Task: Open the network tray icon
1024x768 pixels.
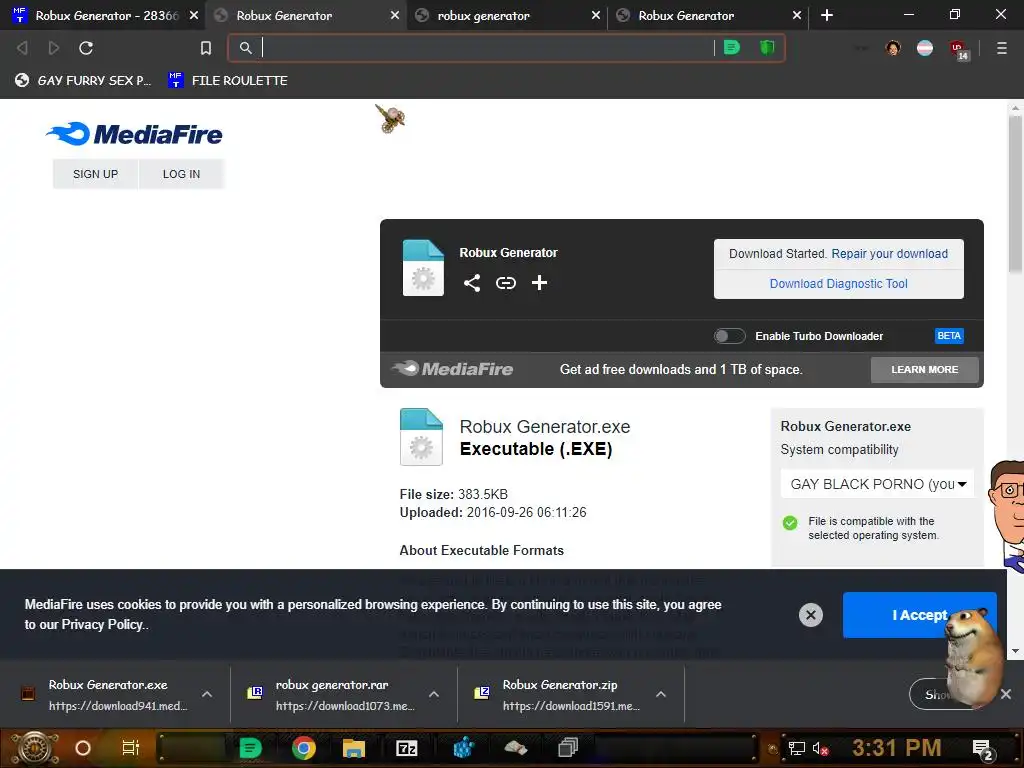Action: point(796,748)
